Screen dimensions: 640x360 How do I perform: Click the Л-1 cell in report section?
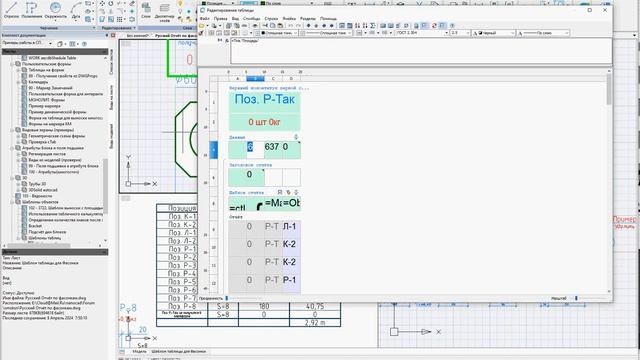click(x=291, y=229)
